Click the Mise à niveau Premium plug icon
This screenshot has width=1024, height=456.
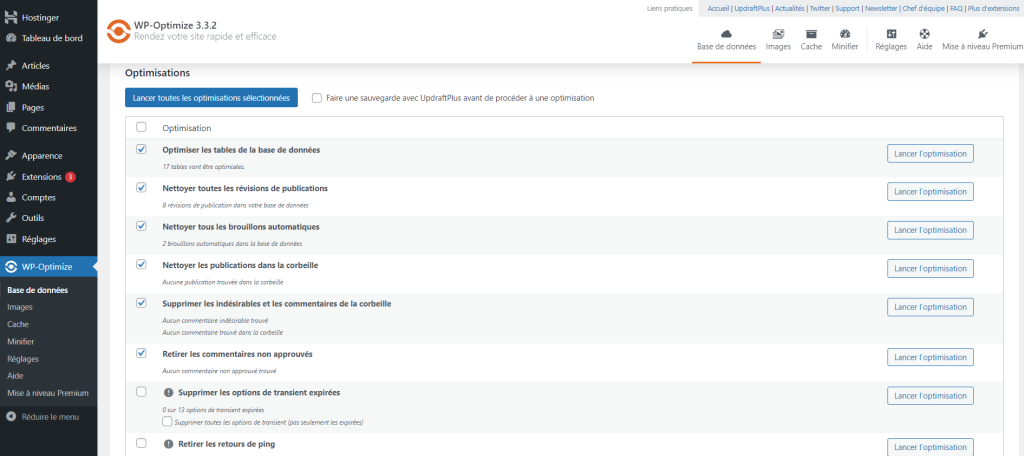point(982,34)
